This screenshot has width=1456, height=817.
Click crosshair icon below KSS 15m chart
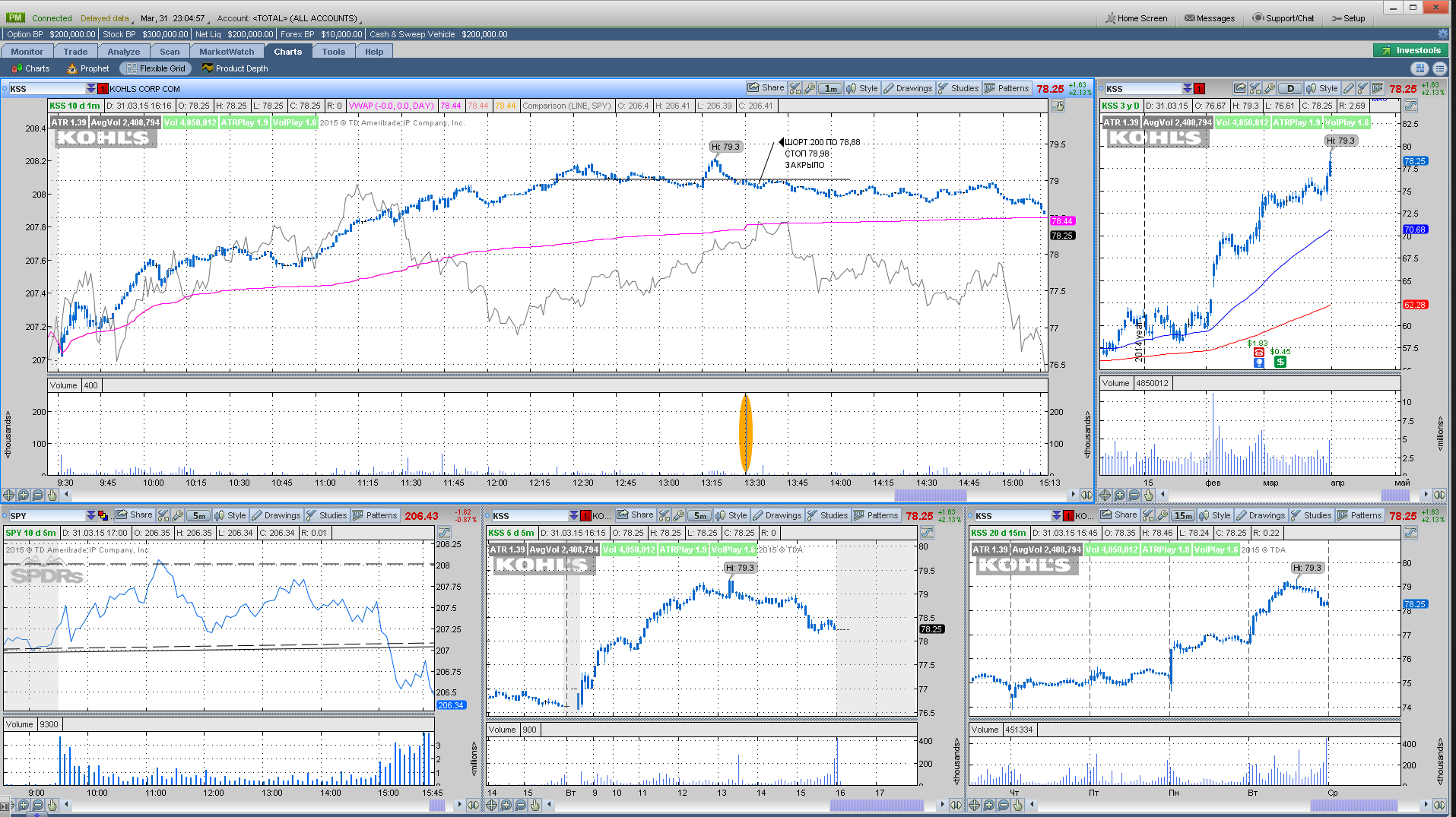(x=975, y=805)
